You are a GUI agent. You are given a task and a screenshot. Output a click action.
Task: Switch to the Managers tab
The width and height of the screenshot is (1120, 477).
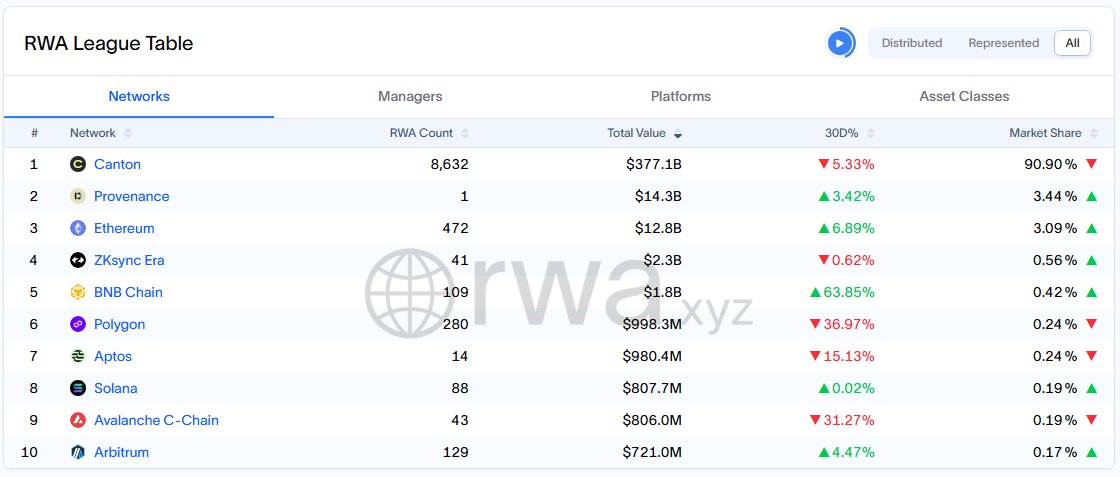pyautogui.click(x=410, y=96)
